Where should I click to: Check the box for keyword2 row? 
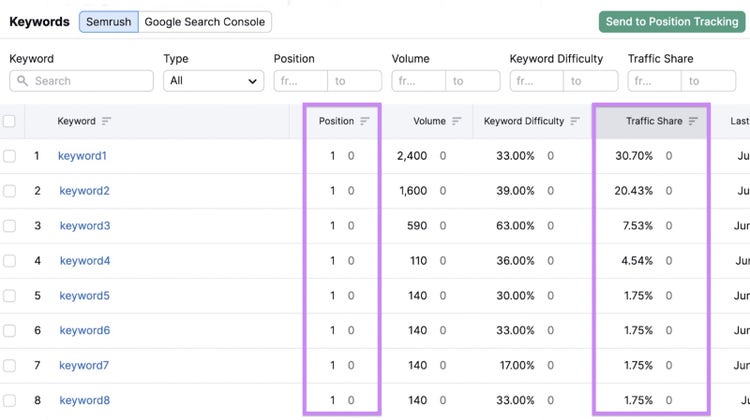pos(9,191)
